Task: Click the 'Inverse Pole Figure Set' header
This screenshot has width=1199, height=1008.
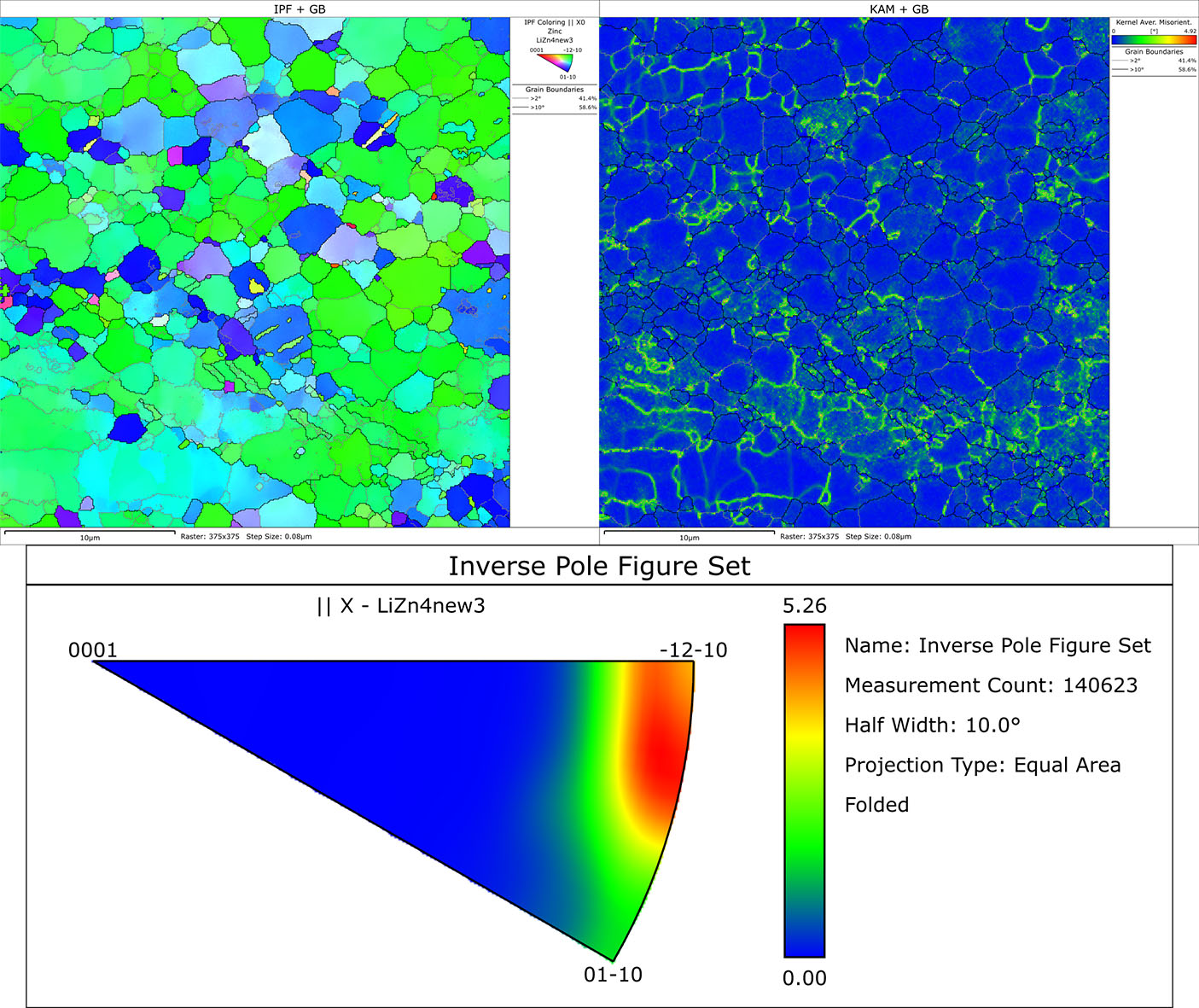Action: pos(599,567)
